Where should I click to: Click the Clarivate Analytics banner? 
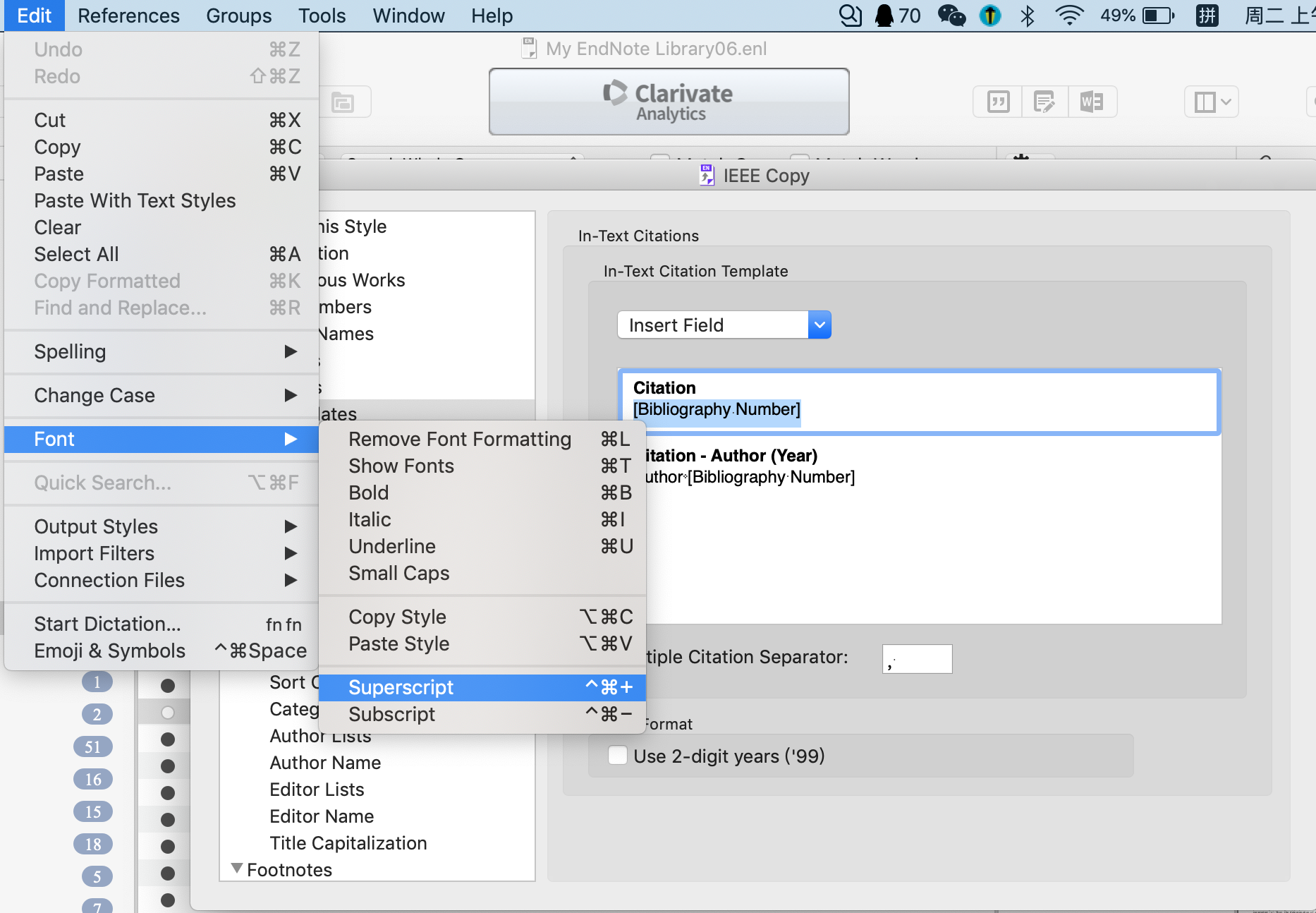pyautogui.click(x=669, y=102)
